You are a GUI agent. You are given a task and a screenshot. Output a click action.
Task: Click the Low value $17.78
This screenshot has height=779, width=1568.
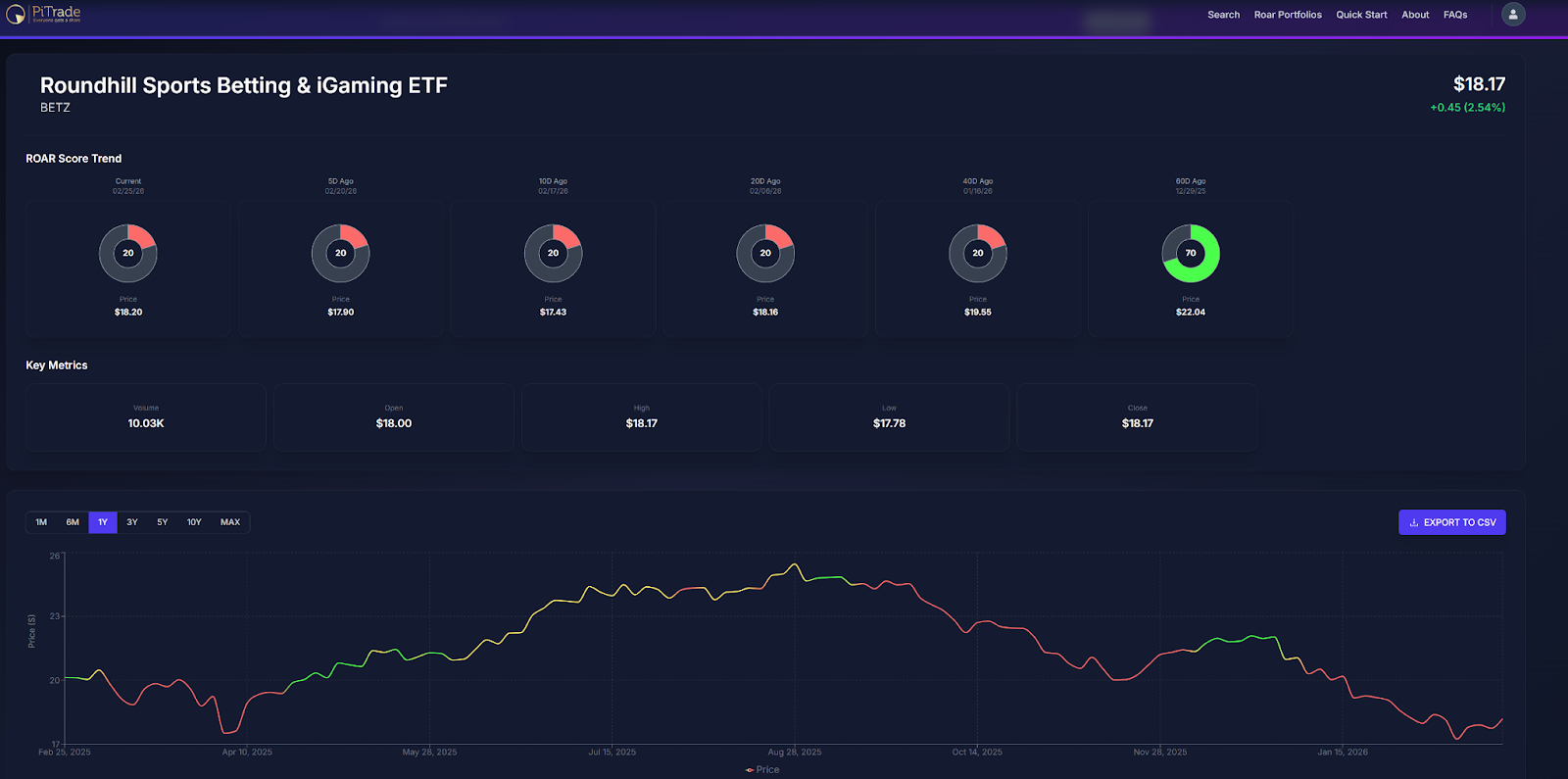click(x=890, y=423)
